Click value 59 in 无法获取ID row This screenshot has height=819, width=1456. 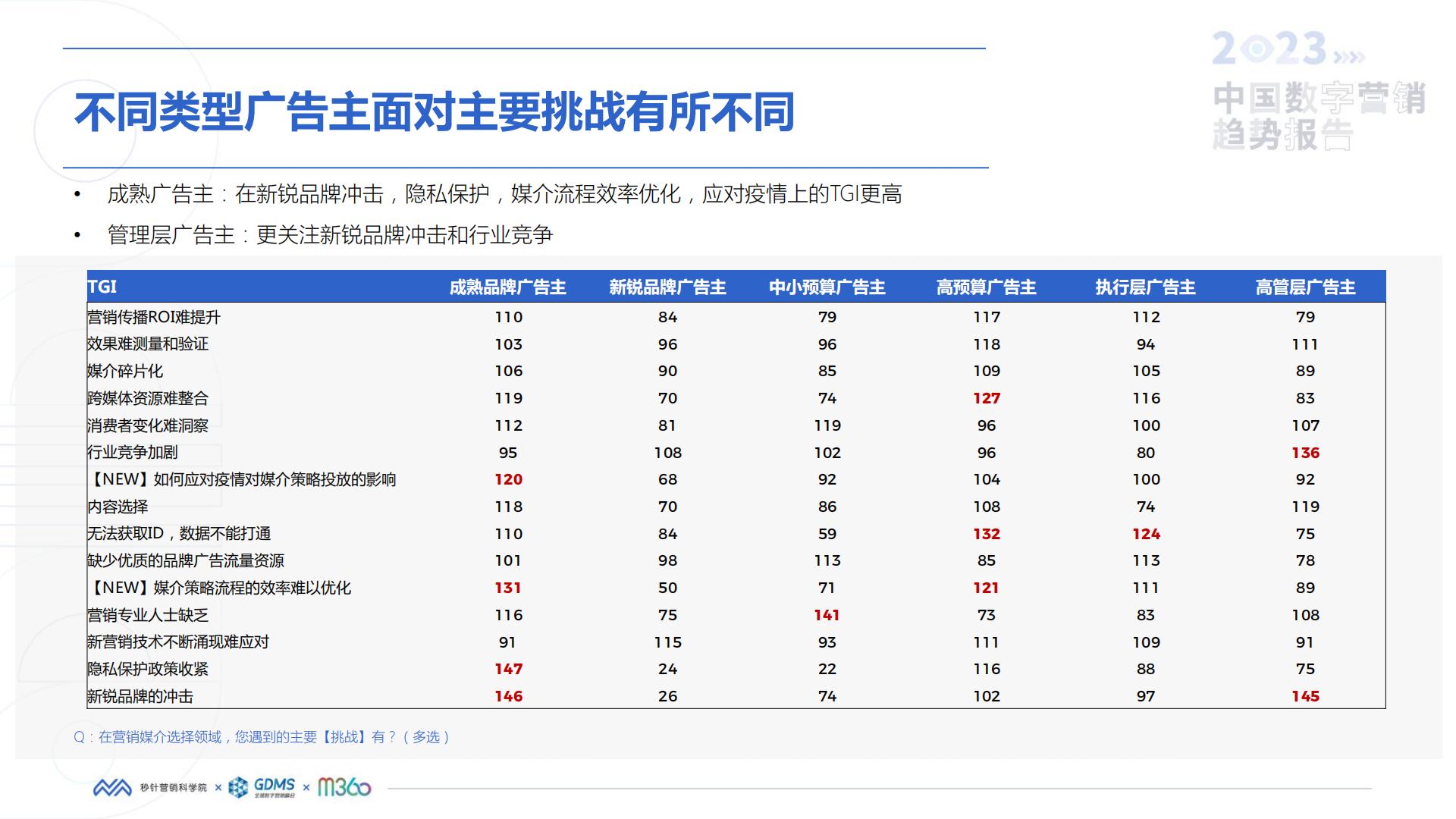pyautogui.click(x=827, y=534)
